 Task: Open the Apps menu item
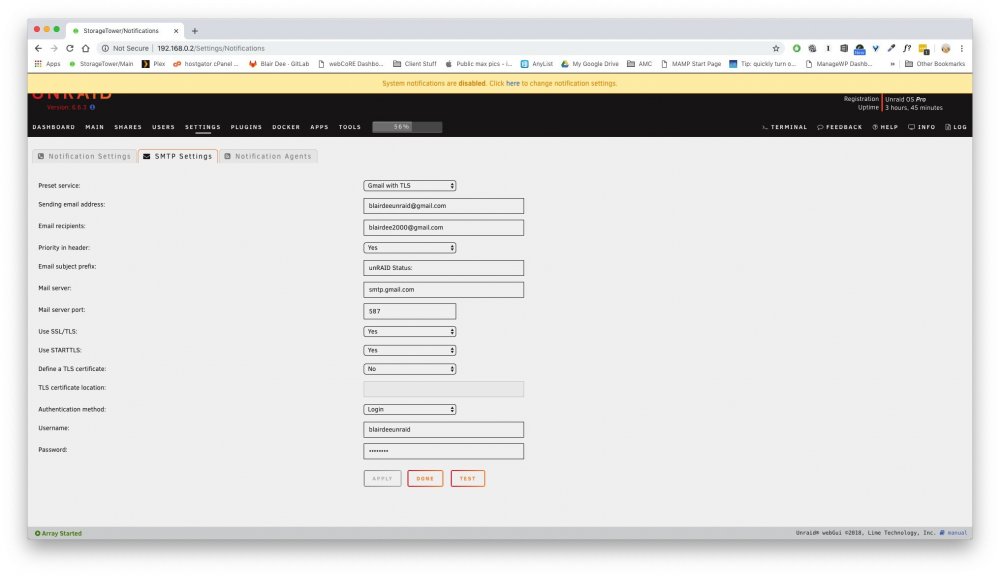click(319, 127)
